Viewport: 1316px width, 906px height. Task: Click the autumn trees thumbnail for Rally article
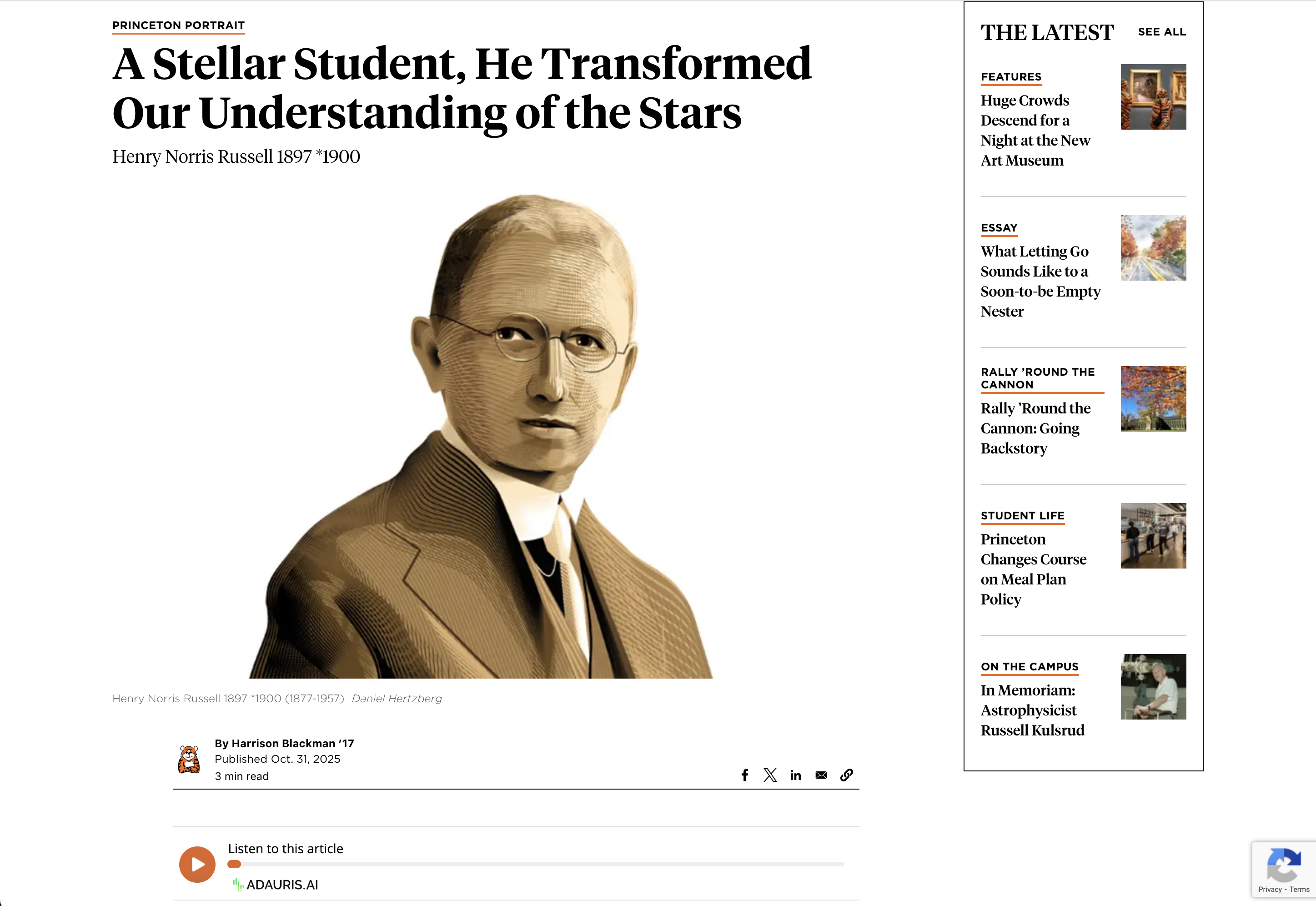[1153, 399]
